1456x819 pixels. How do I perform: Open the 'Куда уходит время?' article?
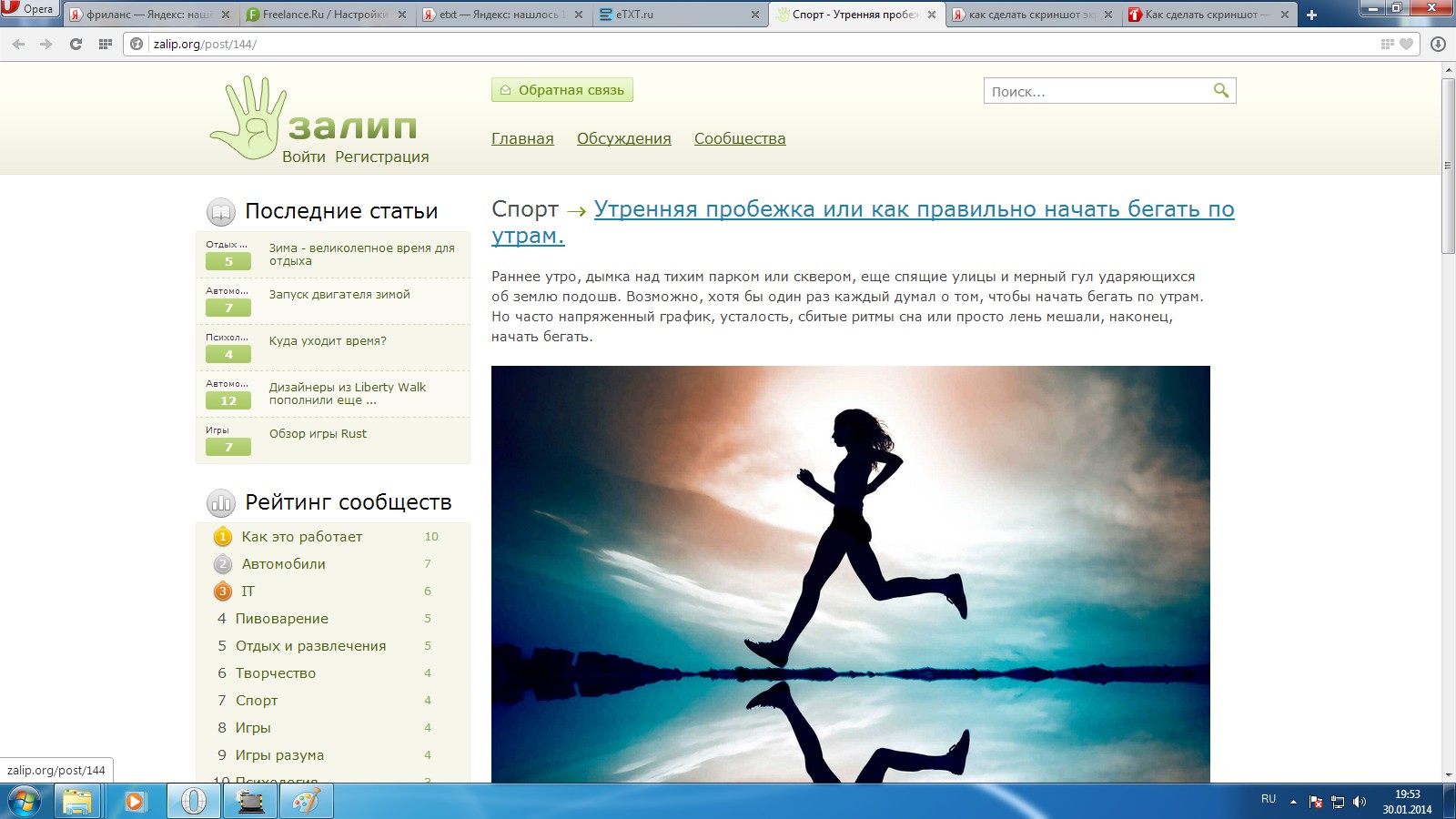pos(328,341)
